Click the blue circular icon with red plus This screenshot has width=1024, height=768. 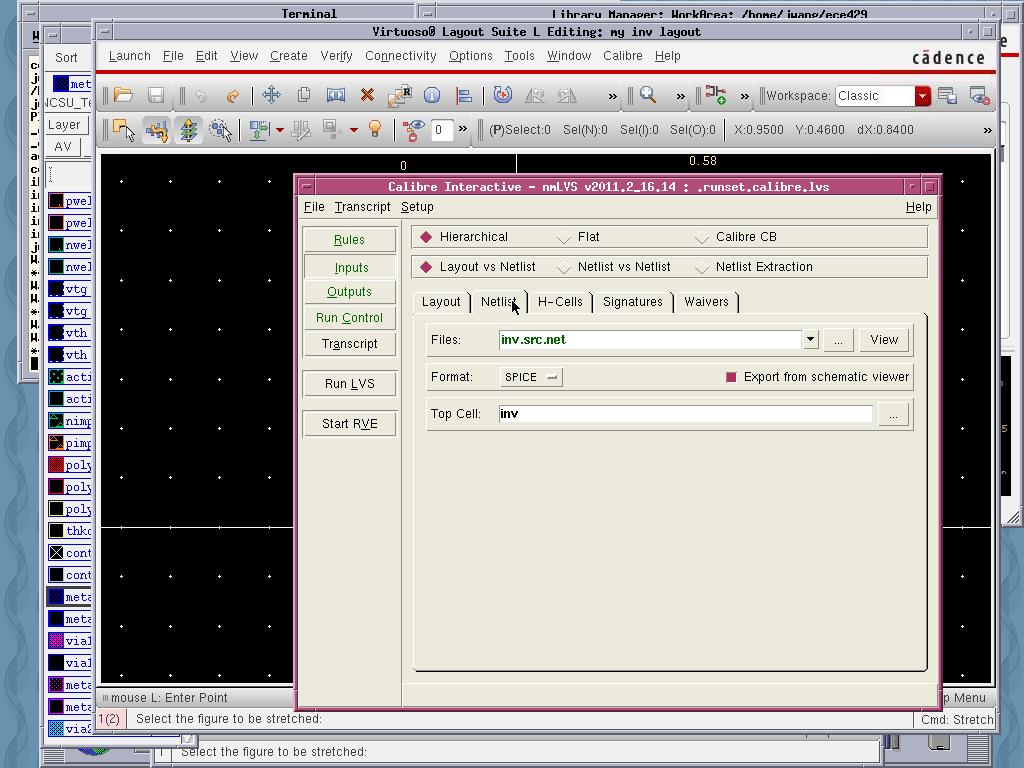point(502,95)
